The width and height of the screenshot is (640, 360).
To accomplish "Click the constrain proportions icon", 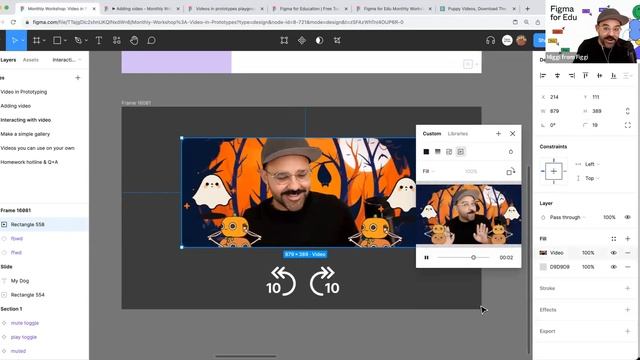I will pyautogui.click(x=628, y=111).
